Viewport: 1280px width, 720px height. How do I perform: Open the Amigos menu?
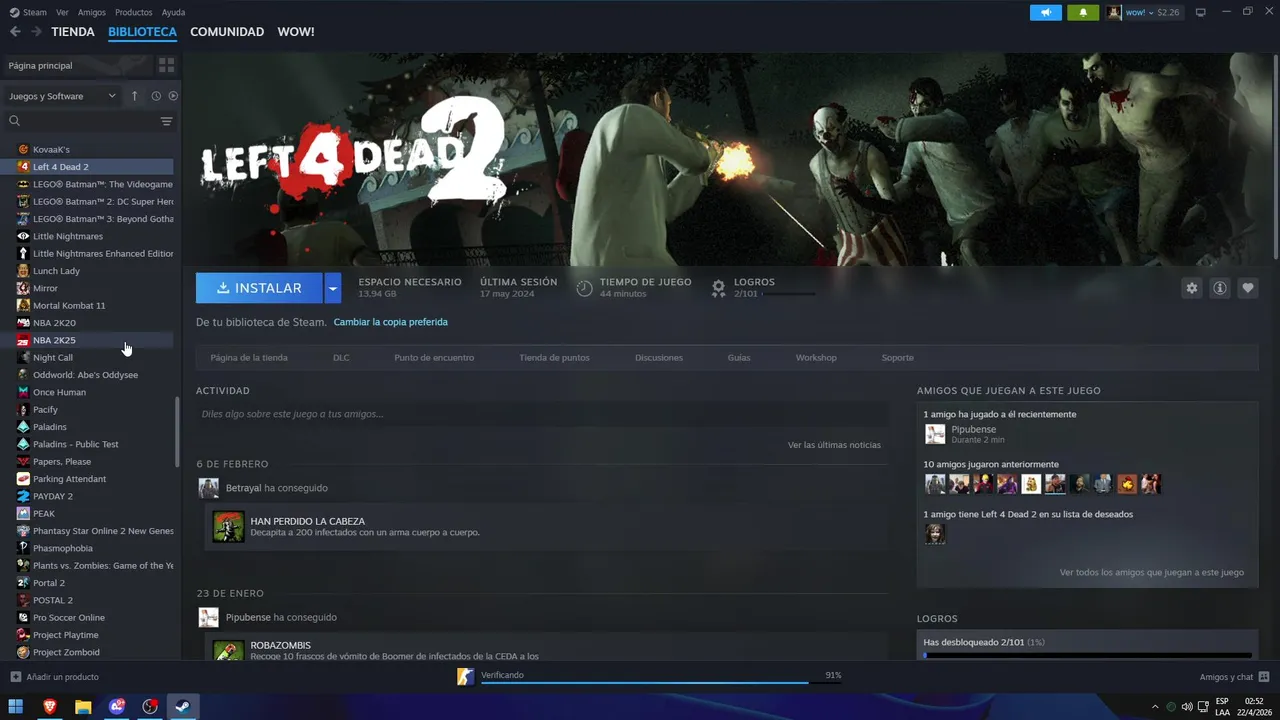tap(92, 12)
